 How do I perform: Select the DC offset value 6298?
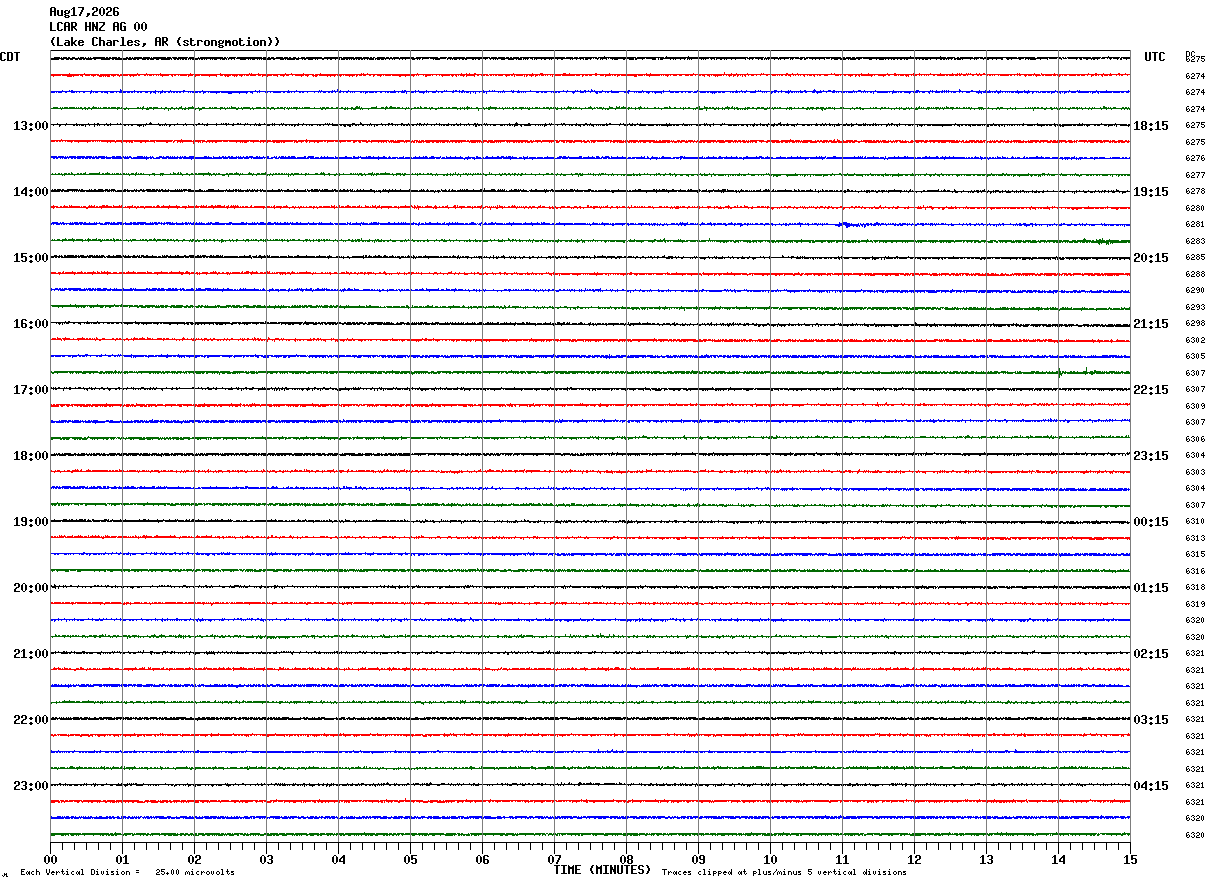1195,323
